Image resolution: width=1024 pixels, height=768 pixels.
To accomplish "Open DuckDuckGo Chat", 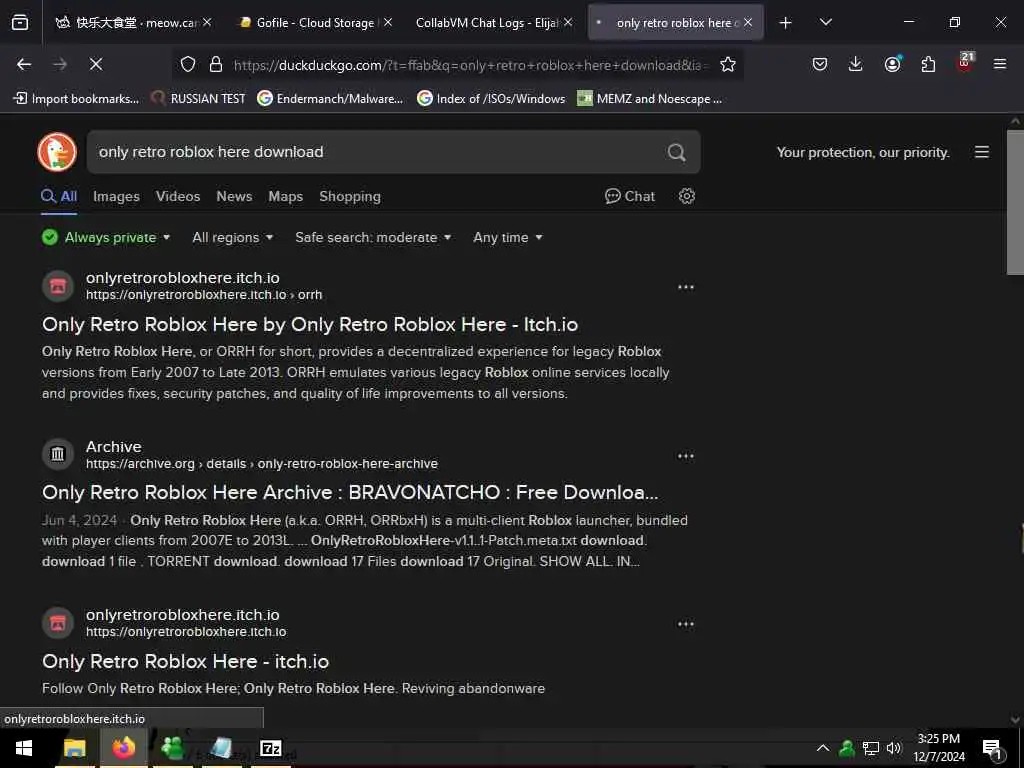I will click(630, 196).
